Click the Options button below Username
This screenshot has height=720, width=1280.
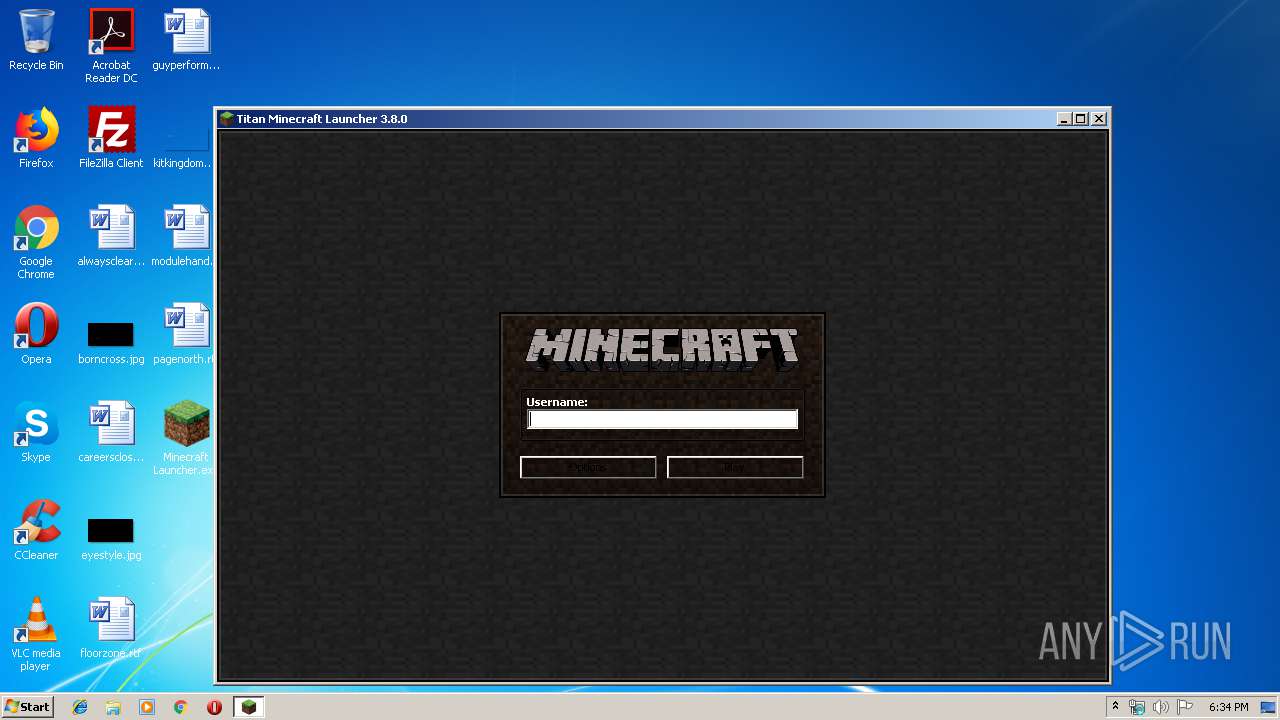click(x=588, y=467)
